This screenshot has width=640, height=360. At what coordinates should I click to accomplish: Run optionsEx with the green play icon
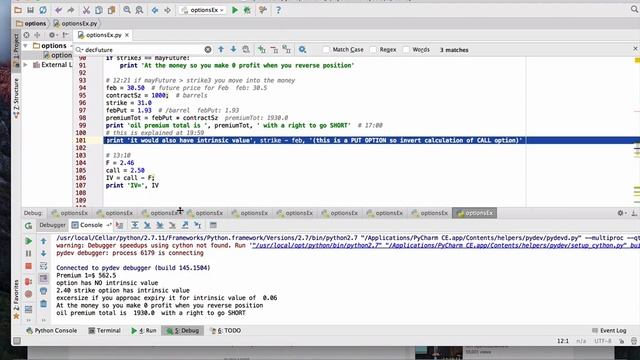click(x=235, y=10)
